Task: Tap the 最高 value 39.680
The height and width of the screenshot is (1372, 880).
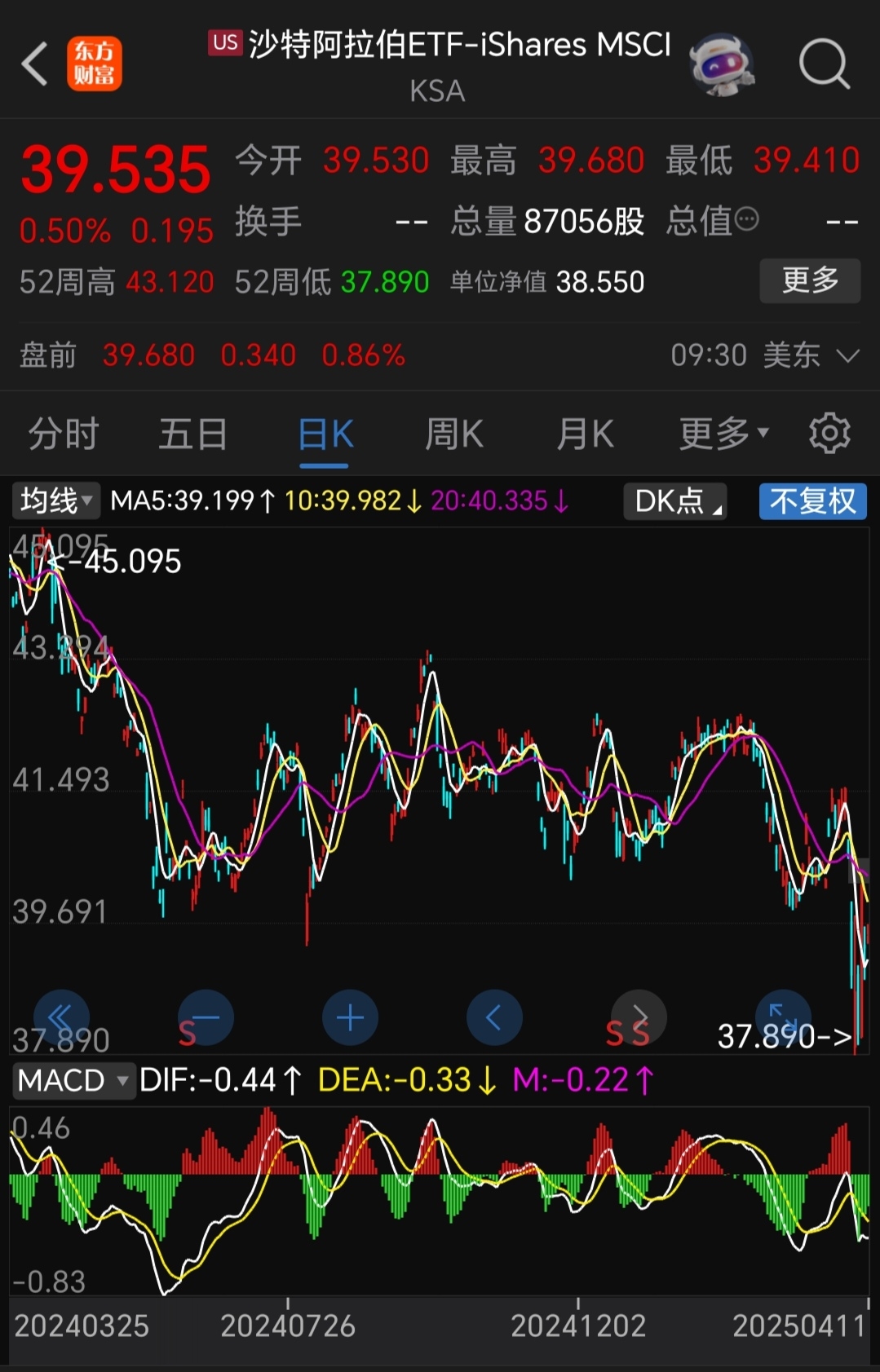Action: point(591,160)
